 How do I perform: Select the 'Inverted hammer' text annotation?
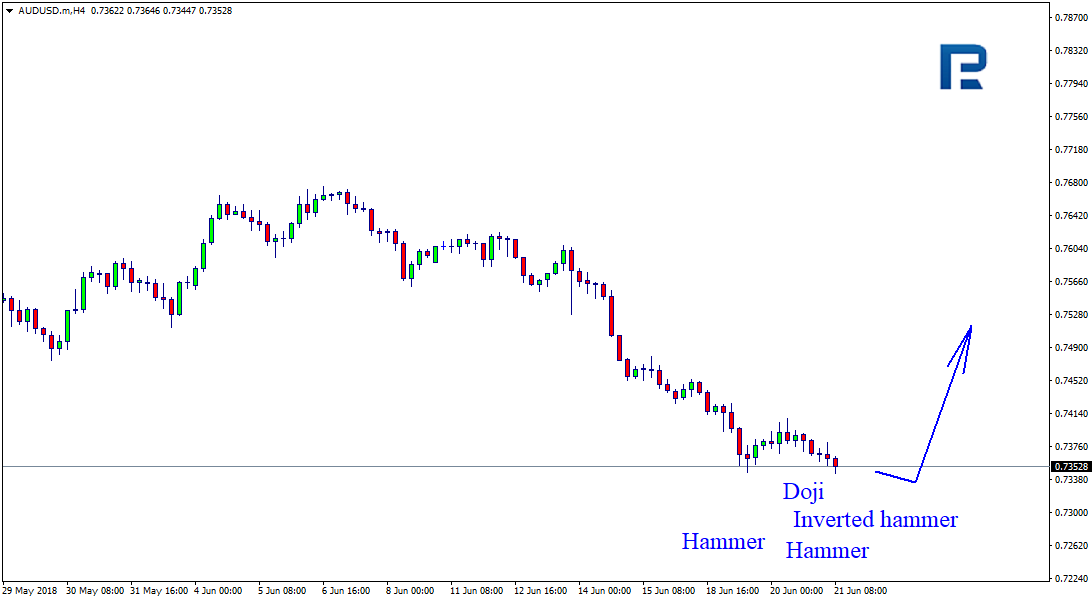[x=875, y=520]
